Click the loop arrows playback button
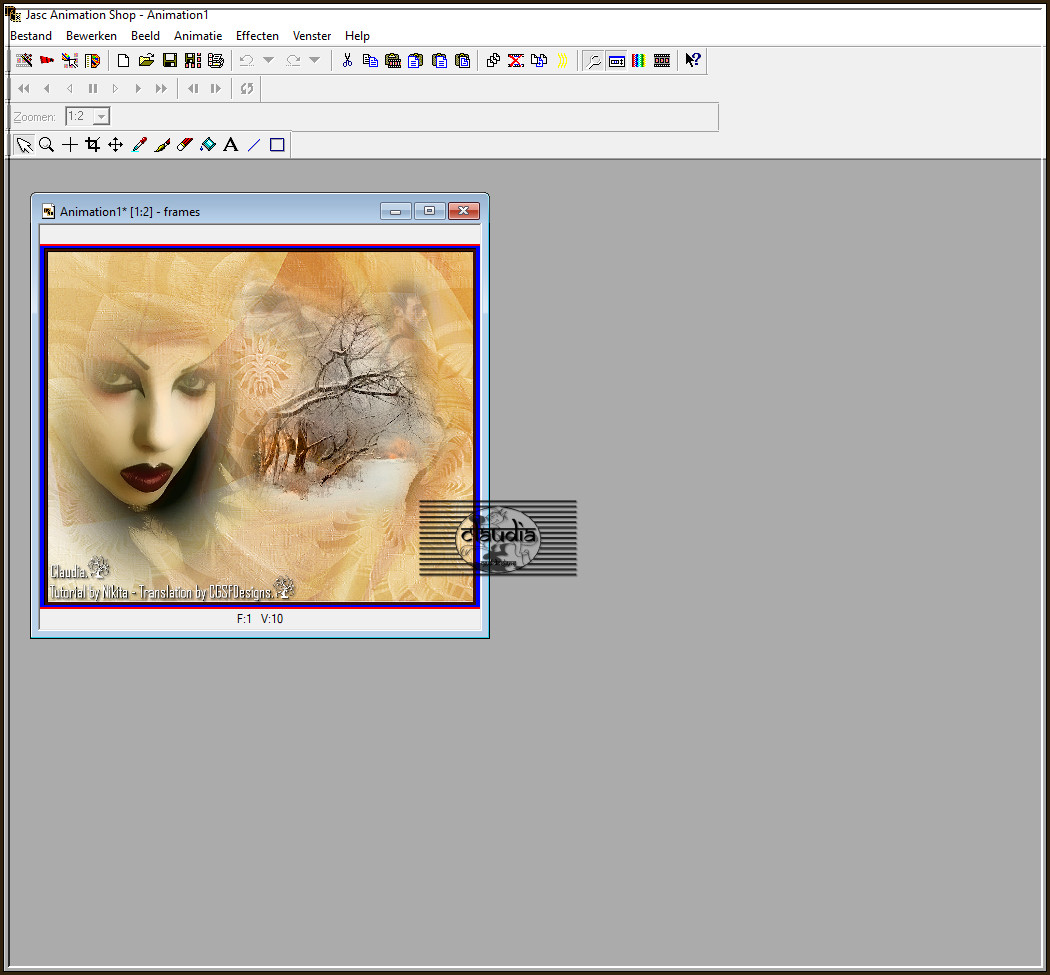 pos(247,88)
